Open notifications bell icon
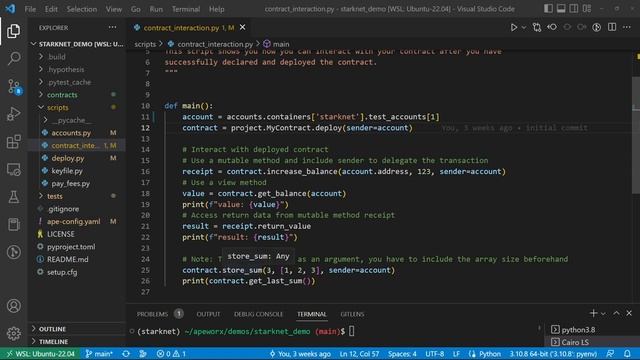The width and height of the screenshot is (640, 360). [627, 354]
